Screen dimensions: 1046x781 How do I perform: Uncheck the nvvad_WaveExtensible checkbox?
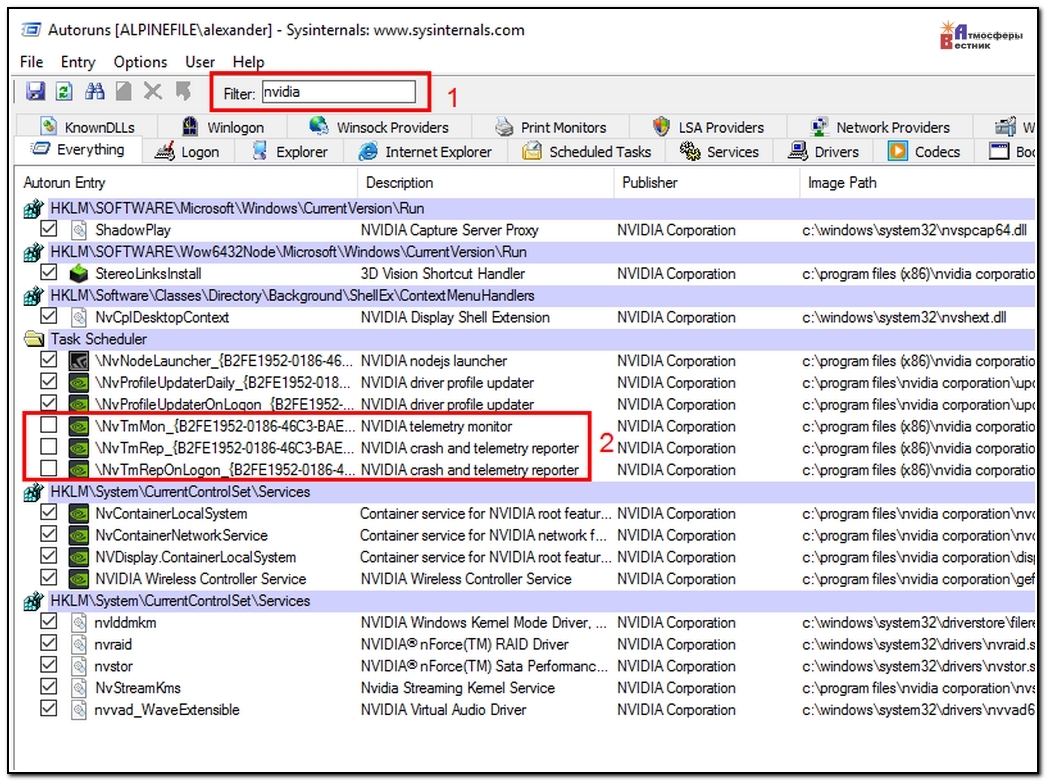point(48,708)
